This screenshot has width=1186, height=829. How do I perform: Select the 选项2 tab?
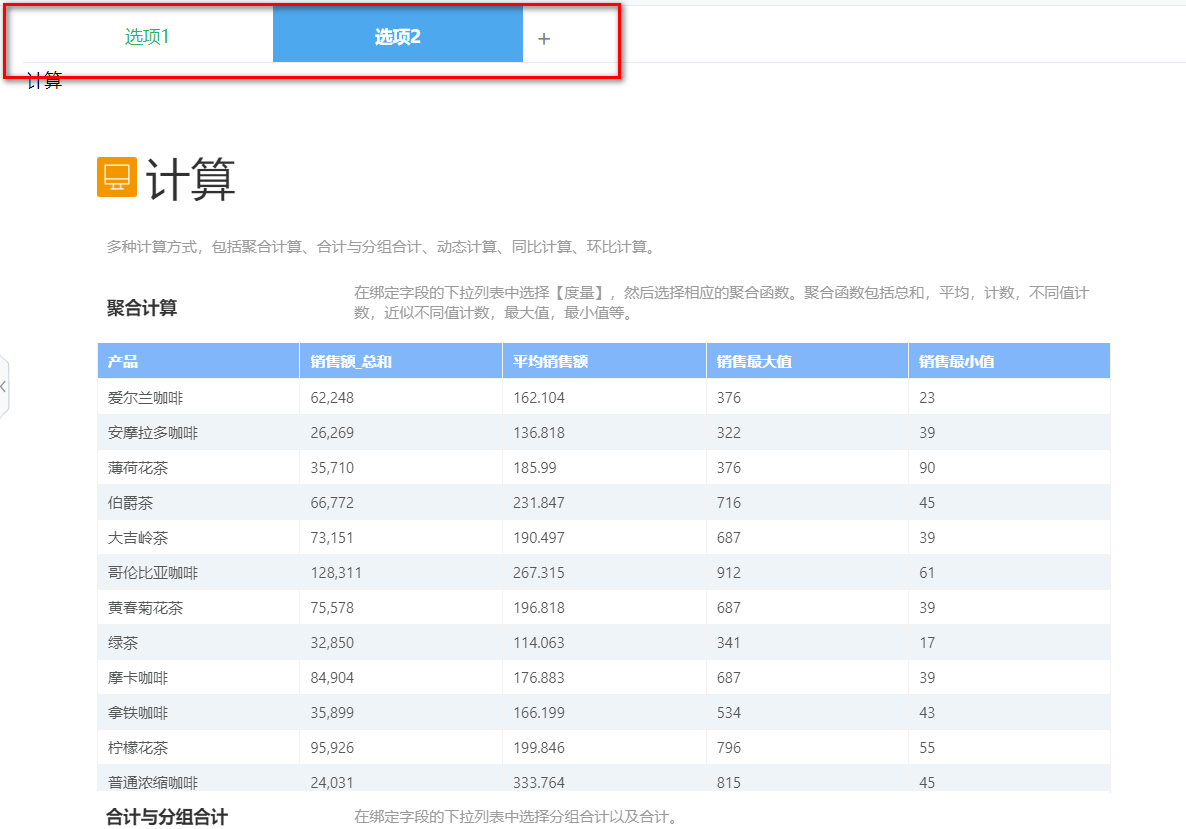tap(398, 36)
